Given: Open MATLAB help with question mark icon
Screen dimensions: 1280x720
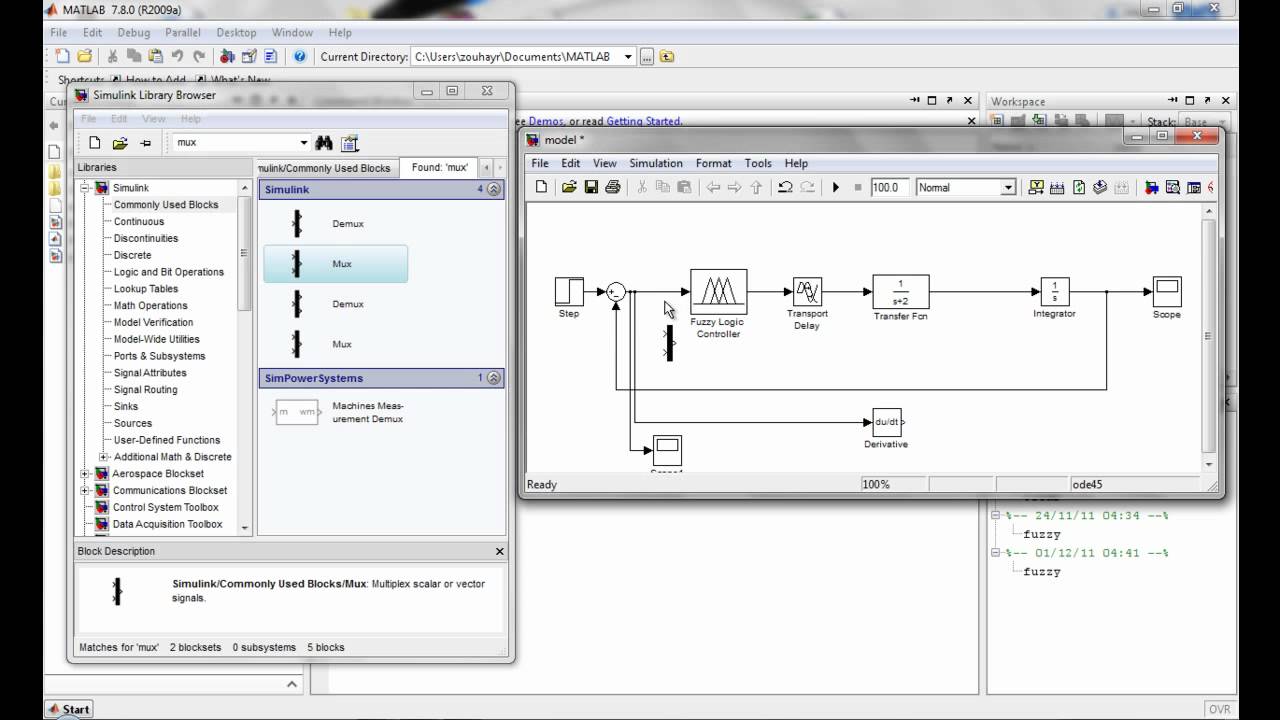Looking at the screenshot, I should click(299, 57).
